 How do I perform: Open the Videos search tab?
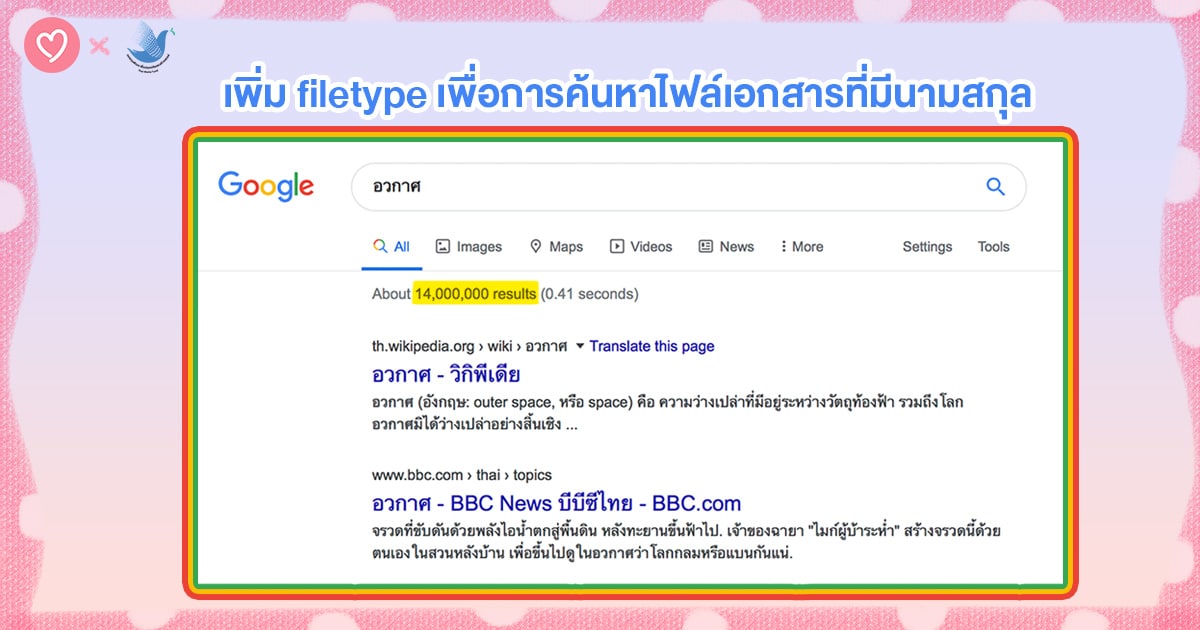(x=641, y=247)
